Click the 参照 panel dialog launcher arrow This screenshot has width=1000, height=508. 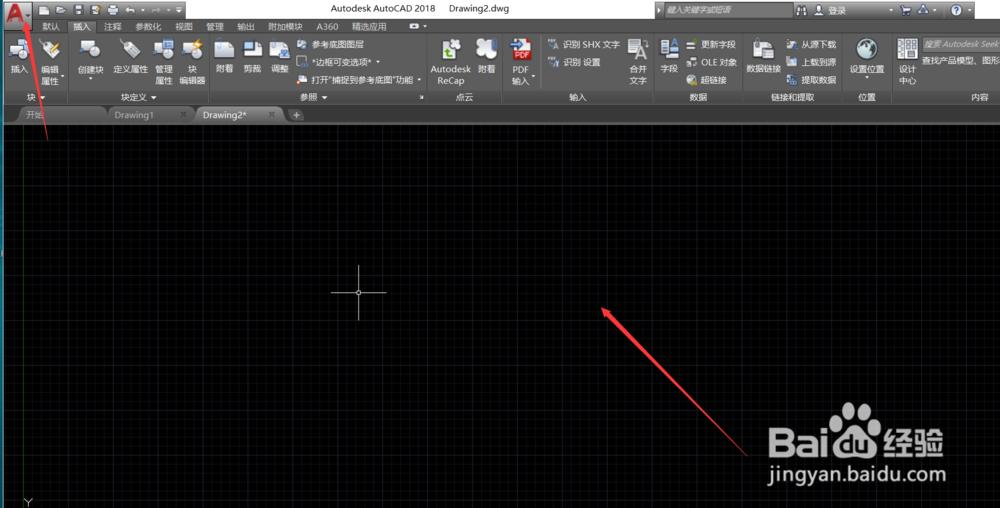(421, 98)
